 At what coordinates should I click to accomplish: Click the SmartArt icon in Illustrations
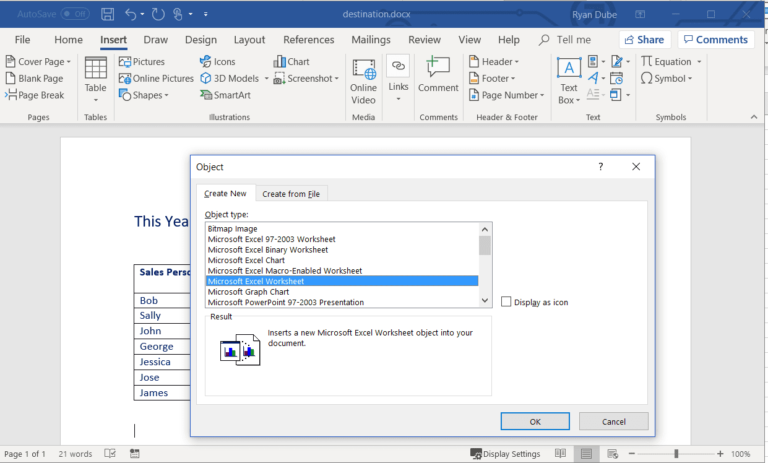click(204, 95)
